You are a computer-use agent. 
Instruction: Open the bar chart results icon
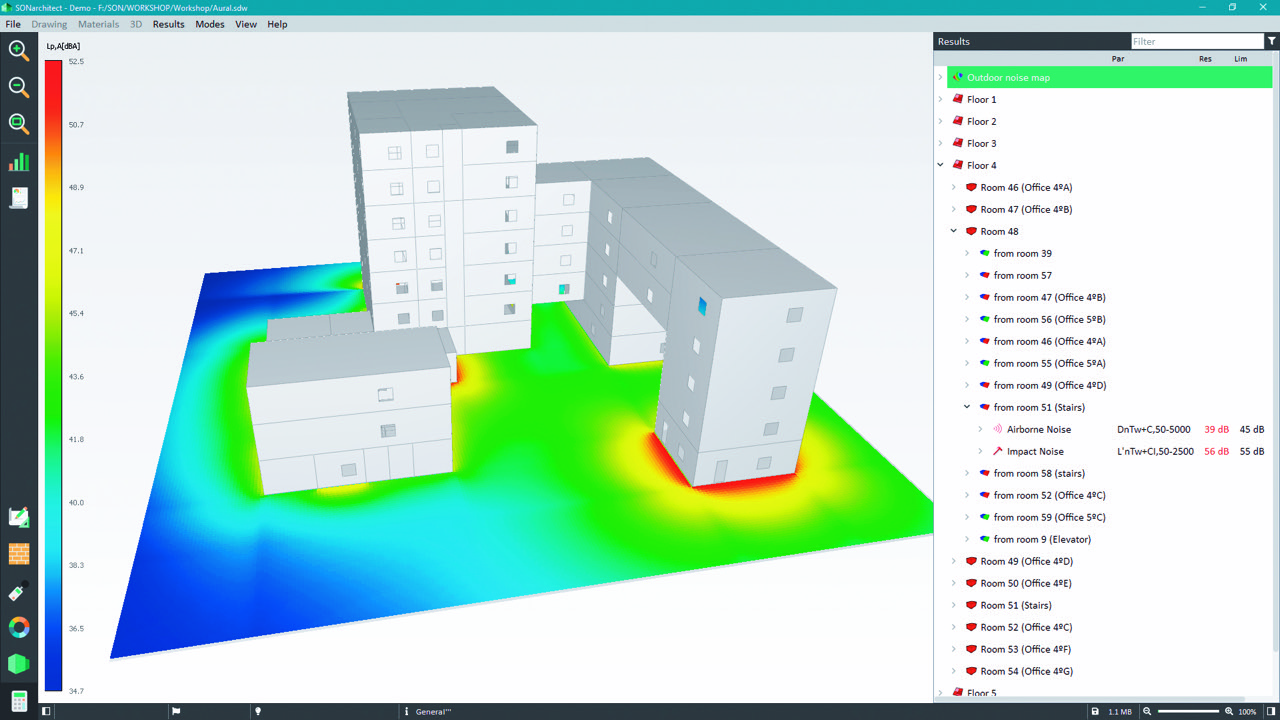19,162
